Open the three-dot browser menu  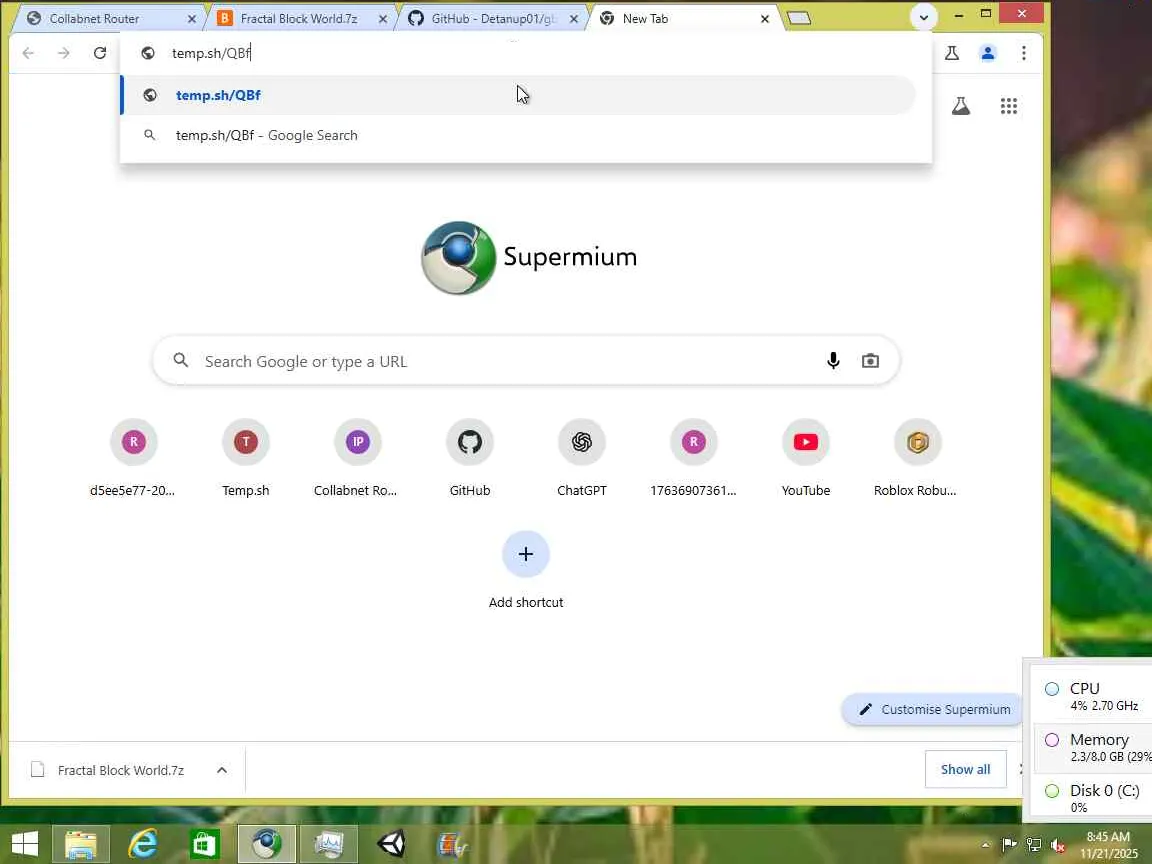1023,53
